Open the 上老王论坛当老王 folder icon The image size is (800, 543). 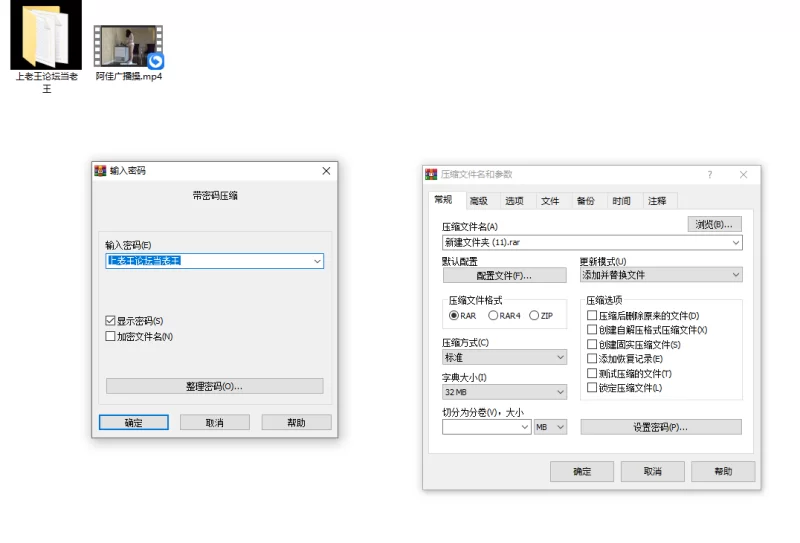pyautogui.click(x=45, y=38)
